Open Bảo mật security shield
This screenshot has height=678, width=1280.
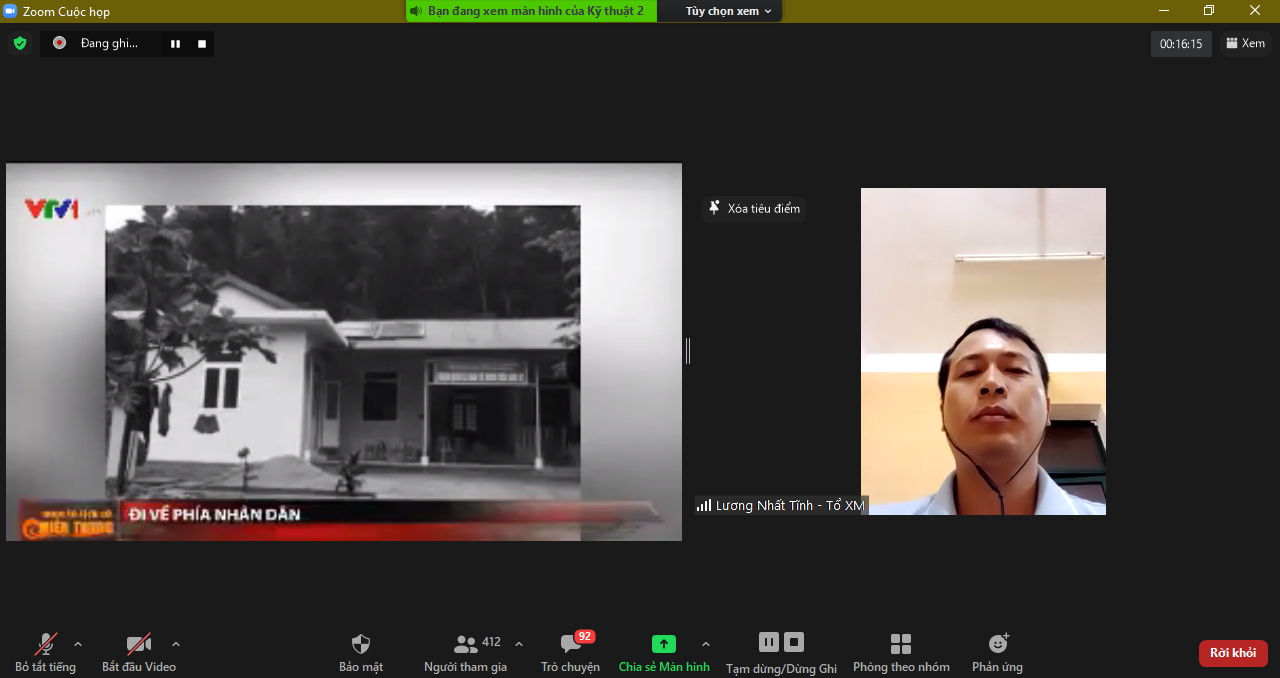pos(361,652)
